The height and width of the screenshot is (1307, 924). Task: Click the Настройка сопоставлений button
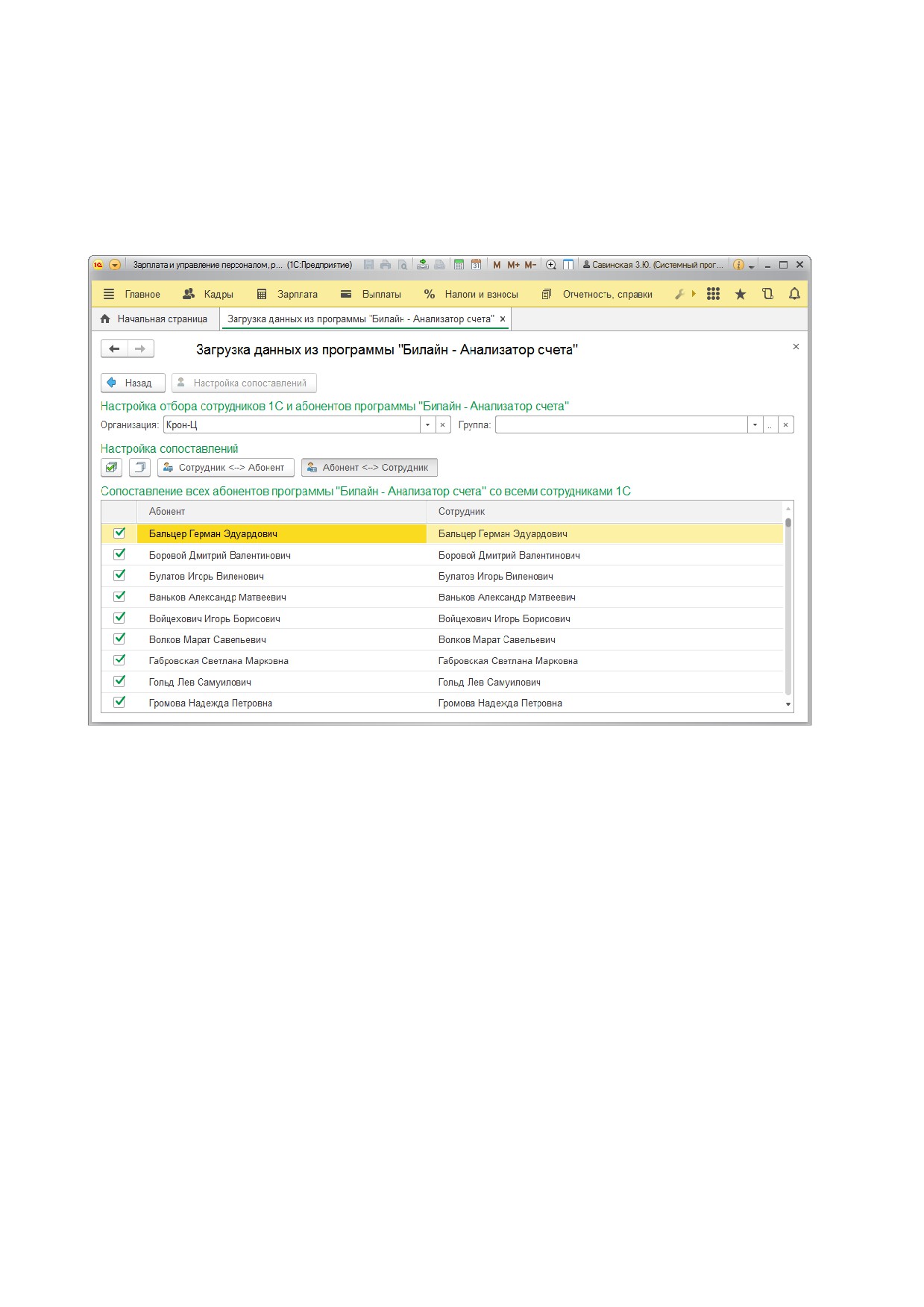click(x=244, y=383)
